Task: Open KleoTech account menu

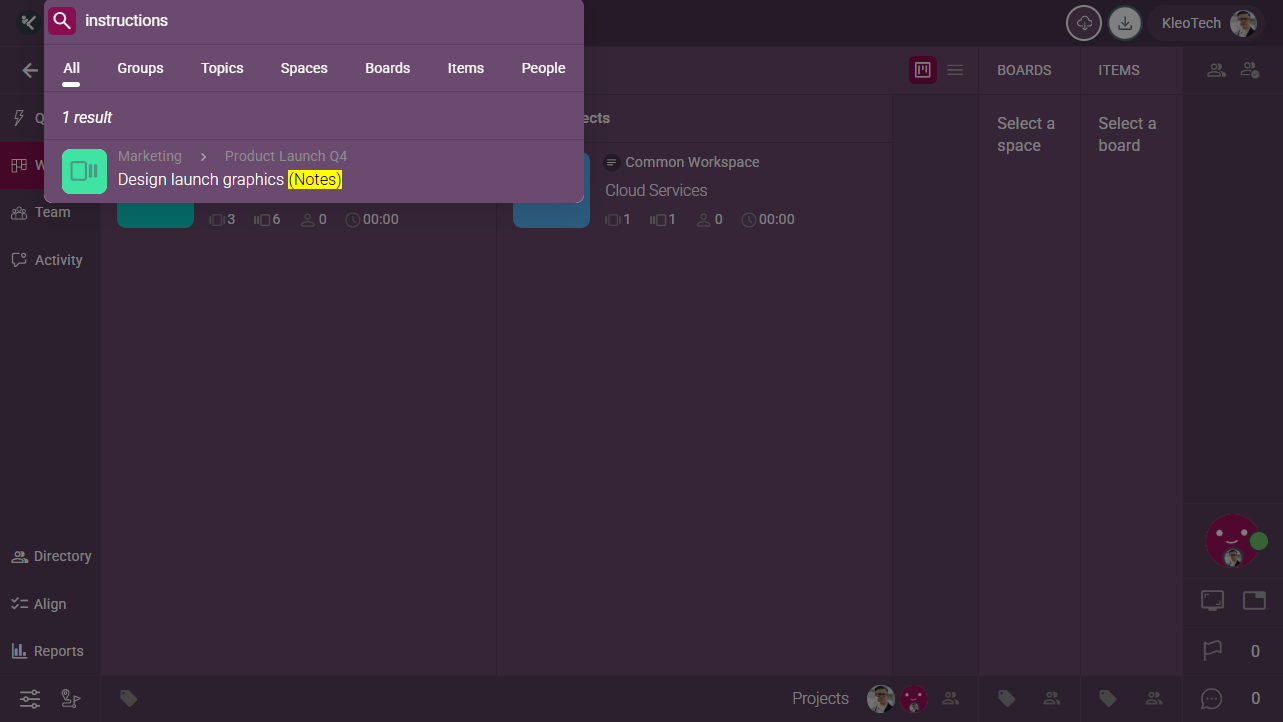Action: click(1207, 23)
